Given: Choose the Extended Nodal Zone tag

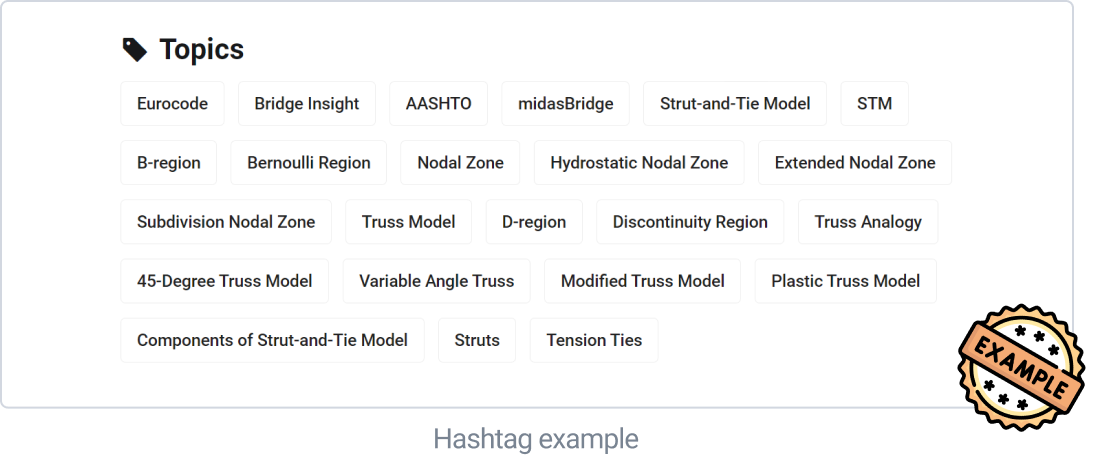Looking at the screenshot, I should 855,163.
